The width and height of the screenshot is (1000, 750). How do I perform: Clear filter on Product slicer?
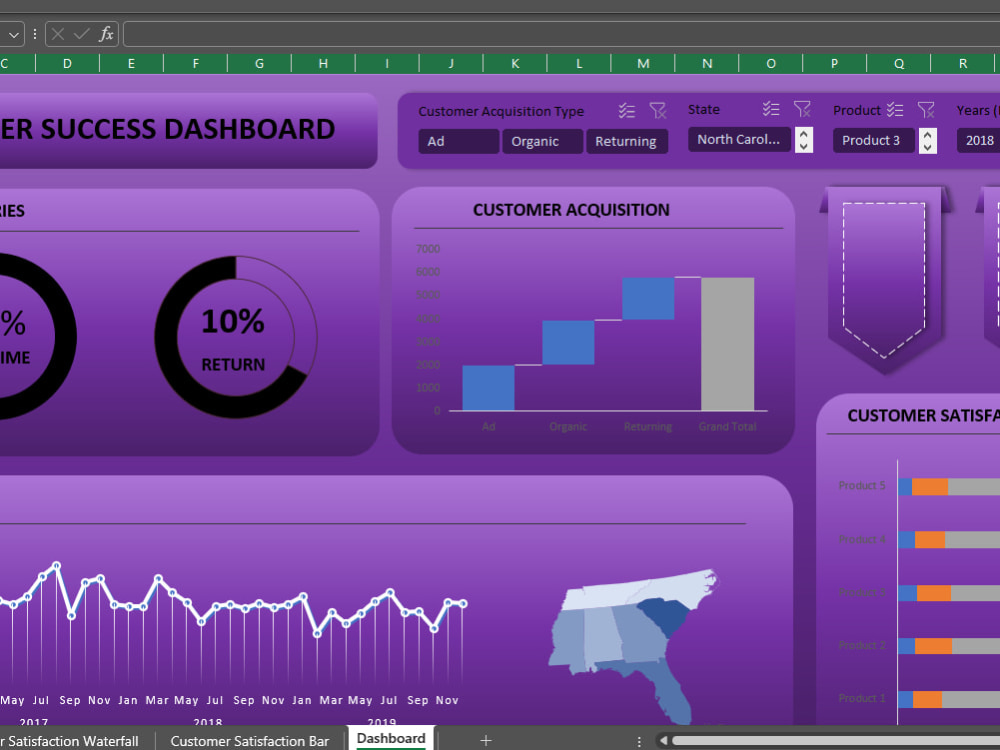926,110
